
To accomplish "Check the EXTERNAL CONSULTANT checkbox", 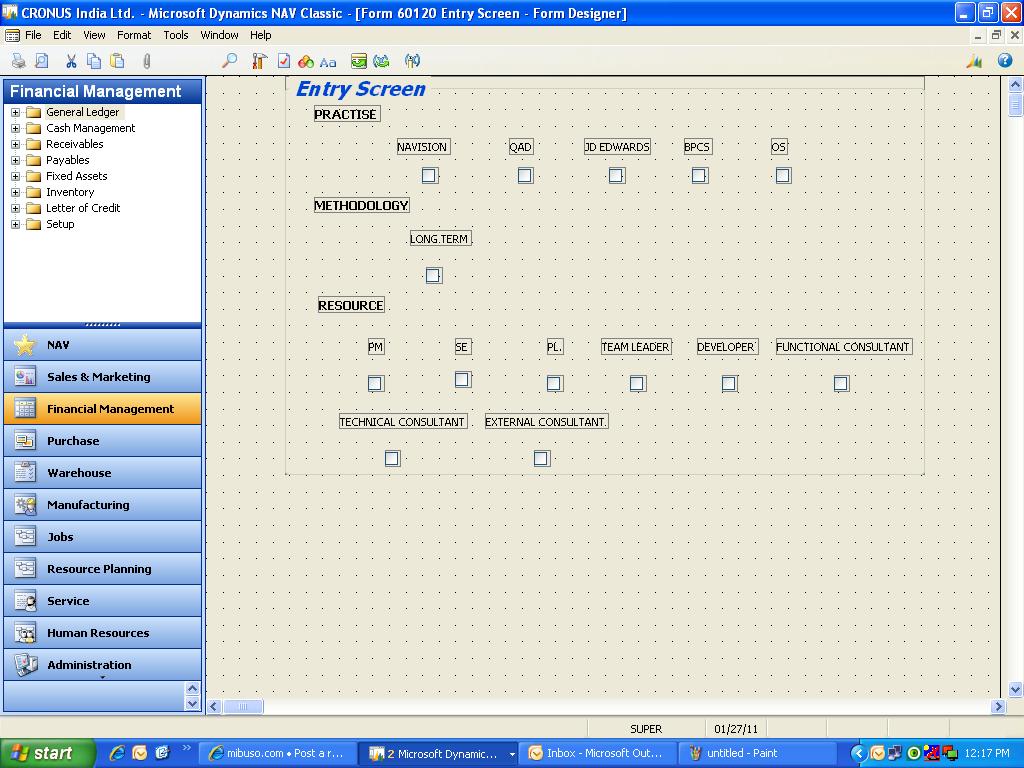I will point(541,458).
